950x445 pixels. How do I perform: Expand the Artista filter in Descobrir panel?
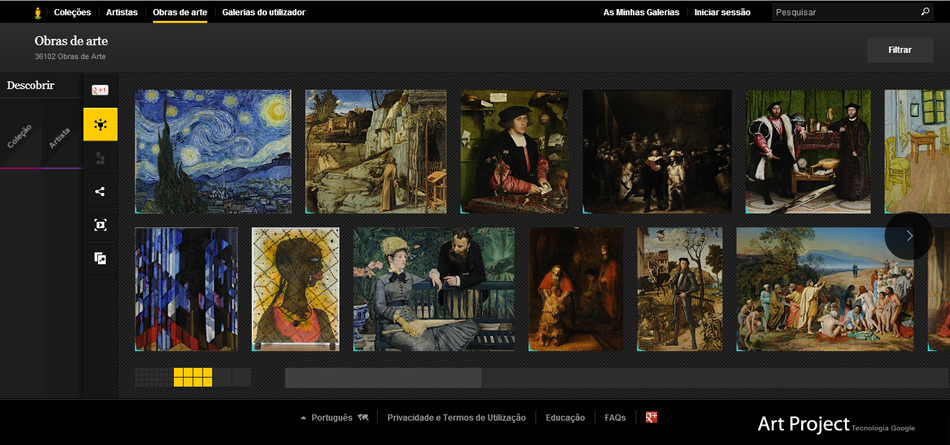(x=60, y=136)
